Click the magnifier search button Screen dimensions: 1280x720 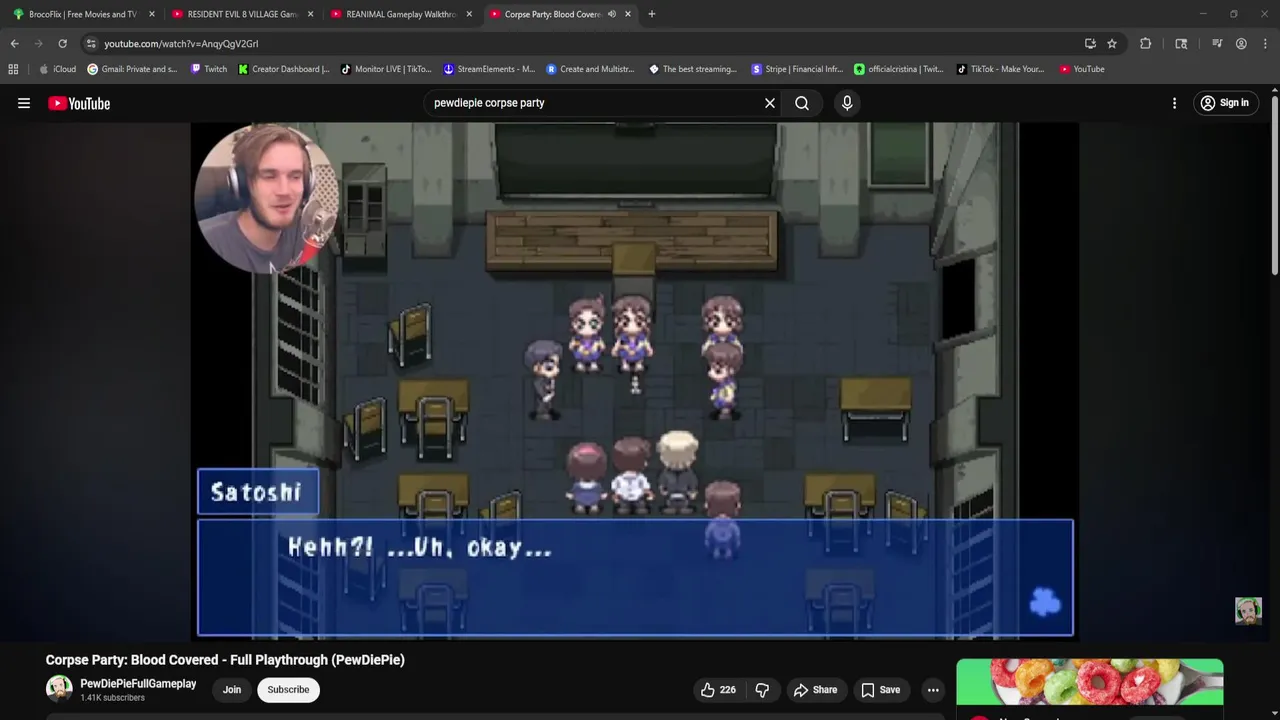click(802, 103)
